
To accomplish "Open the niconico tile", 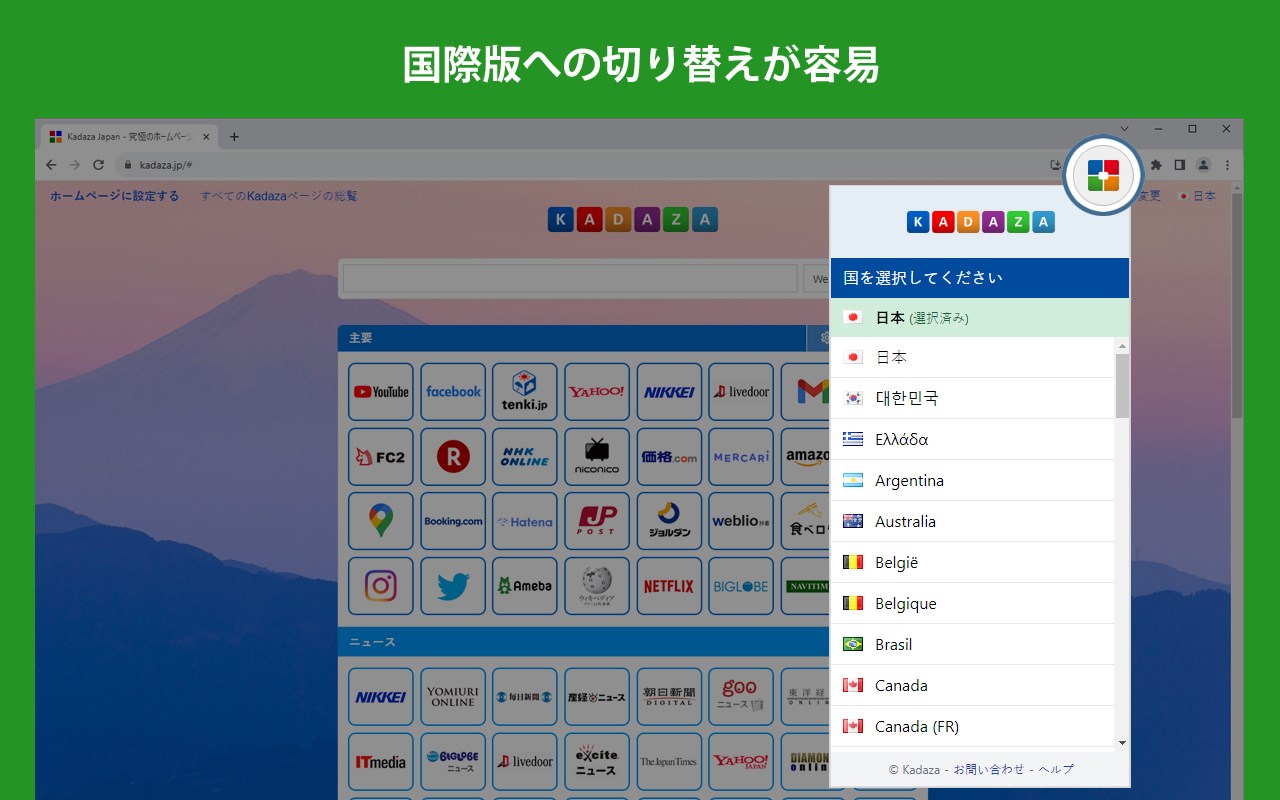I will coord(597,457).
